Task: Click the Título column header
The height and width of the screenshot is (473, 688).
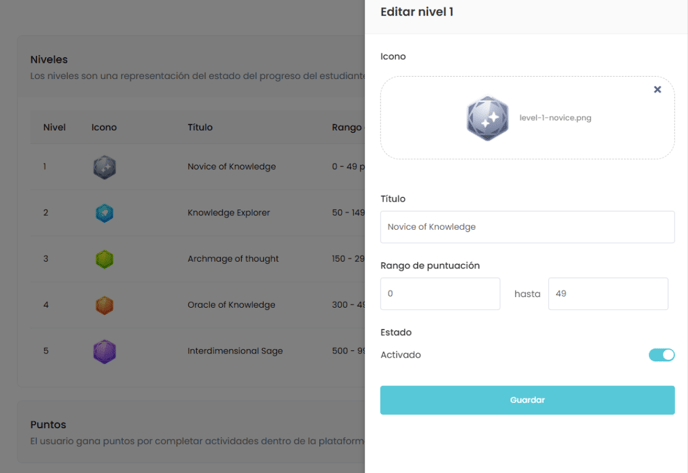Action: click(200, 127)
